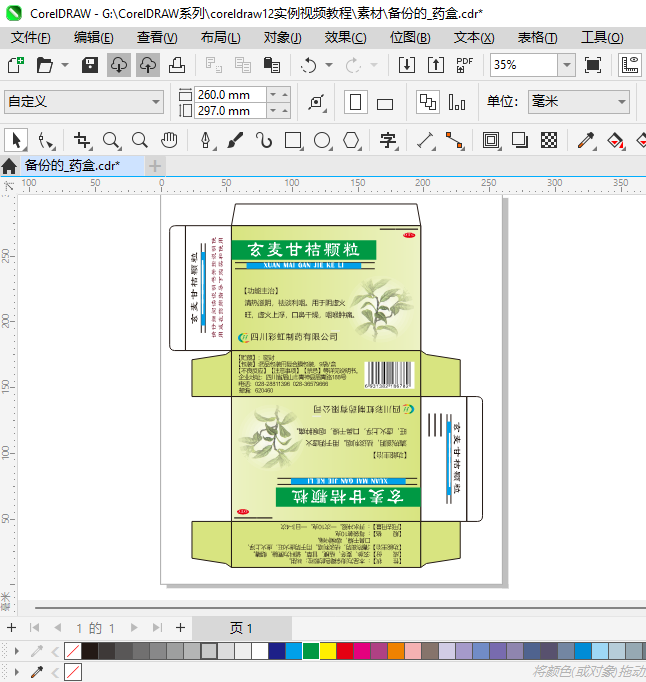Select the Zoom tool
This screenshot has width=646, height=682.
pos(111,140)
